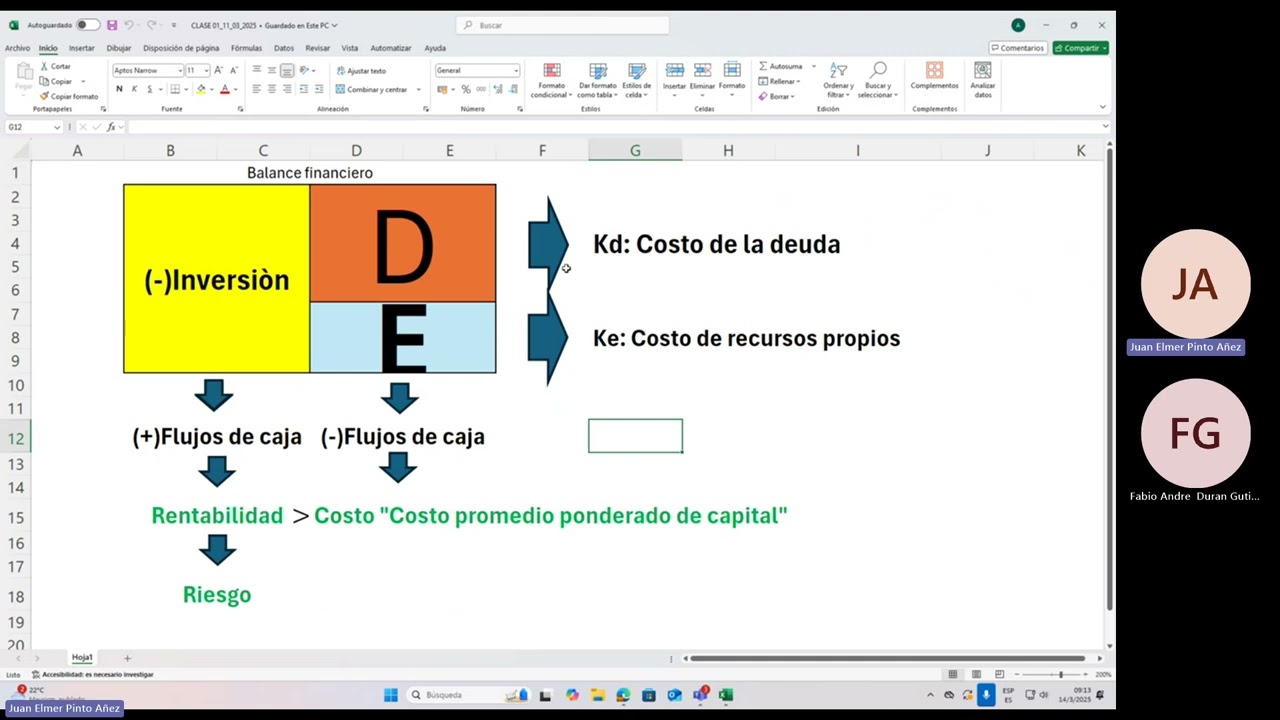The image size is (1280, 720).
Task: Click the increase indent icon
Action: click(319, 89)
